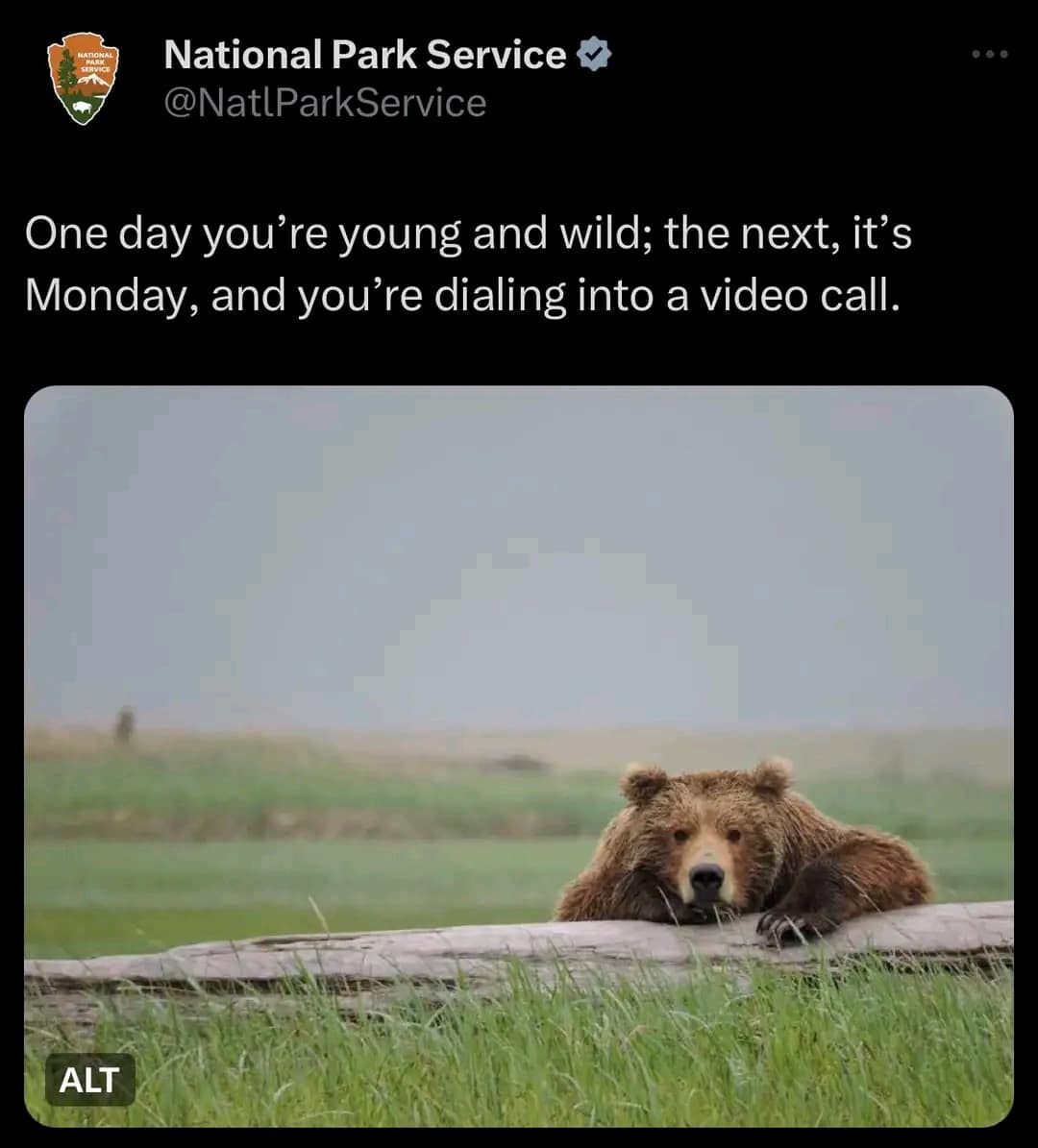Click the bear's right ear in the photo
Image resolution: width=1038 pixels, height=1148 pixels.
point(772,774)
